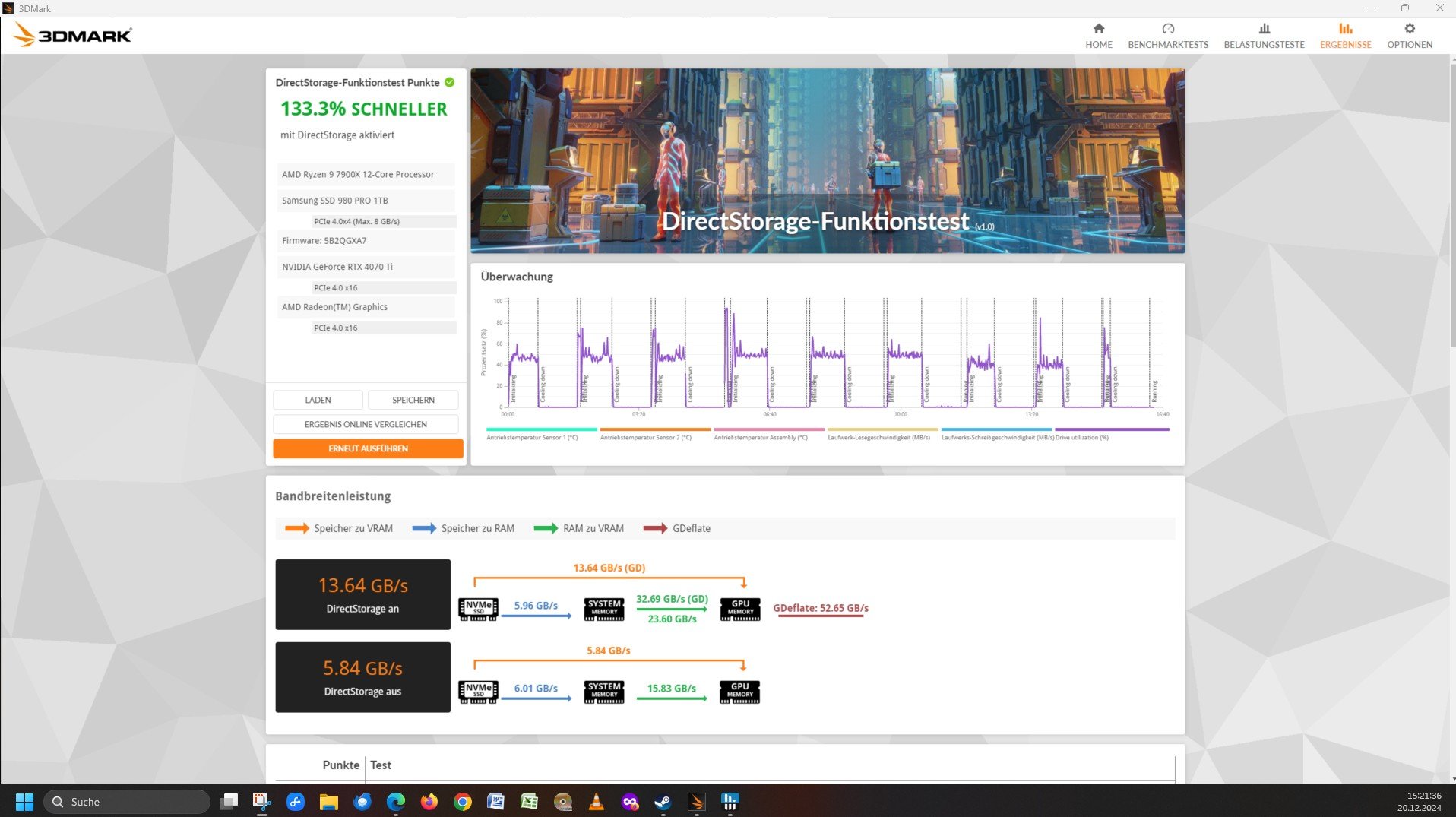Select Antriebstemperatur Assembly legend swatch

[x=769, y=429]
